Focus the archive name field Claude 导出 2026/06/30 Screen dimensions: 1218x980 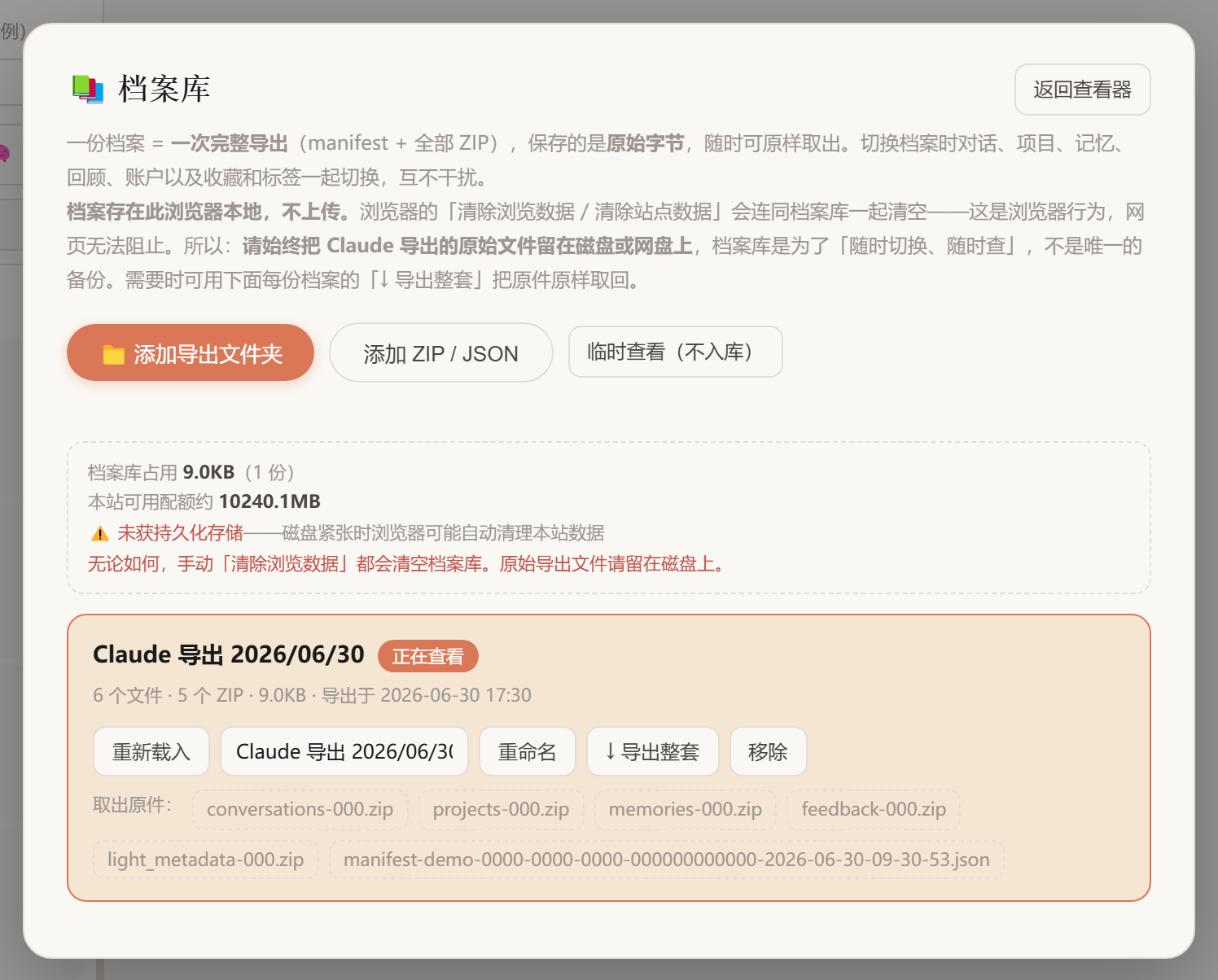coord(344,751)
